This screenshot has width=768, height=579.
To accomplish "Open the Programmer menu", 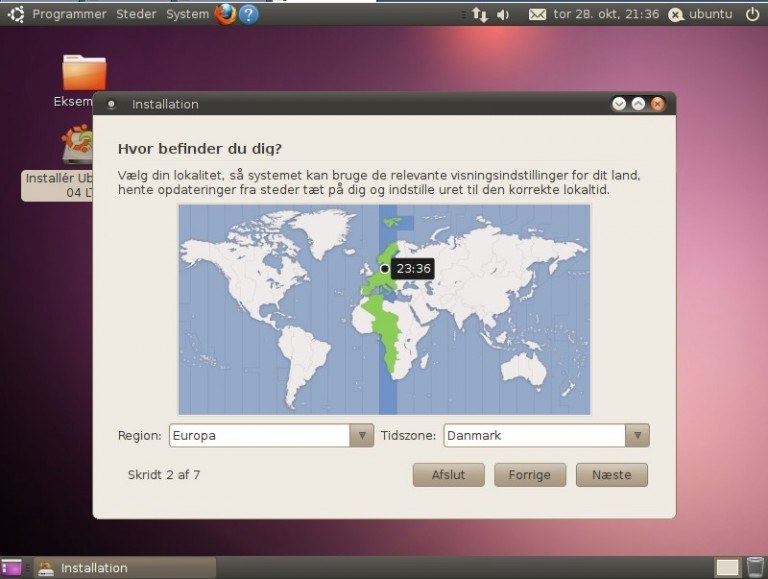I will pos(69,14).
